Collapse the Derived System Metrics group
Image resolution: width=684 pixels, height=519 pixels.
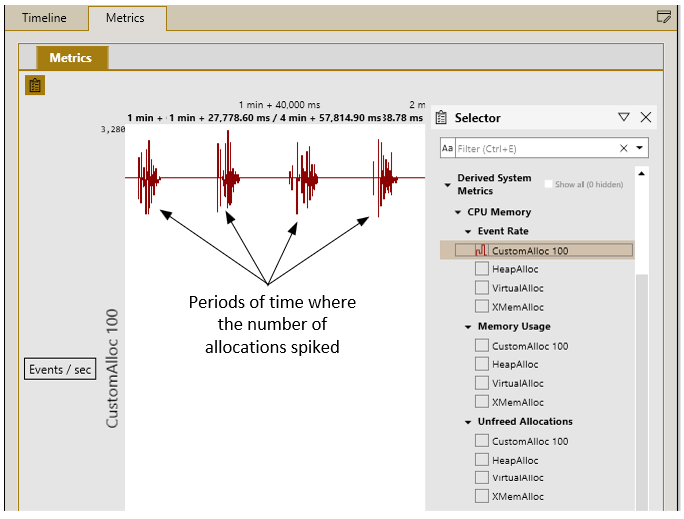click(x=448, y=185)
